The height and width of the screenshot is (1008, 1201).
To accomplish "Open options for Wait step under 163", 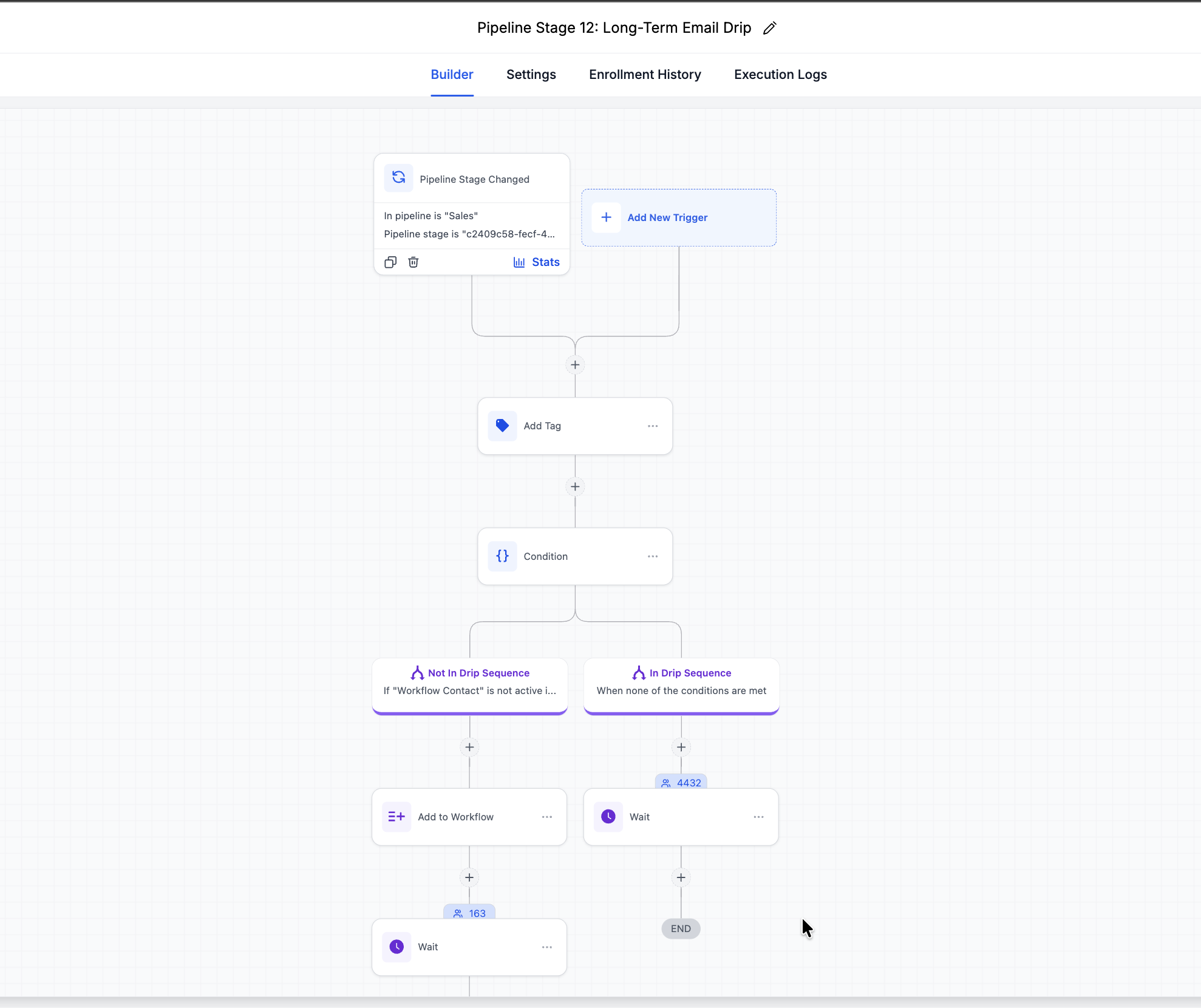I will (x=547, y=947).
